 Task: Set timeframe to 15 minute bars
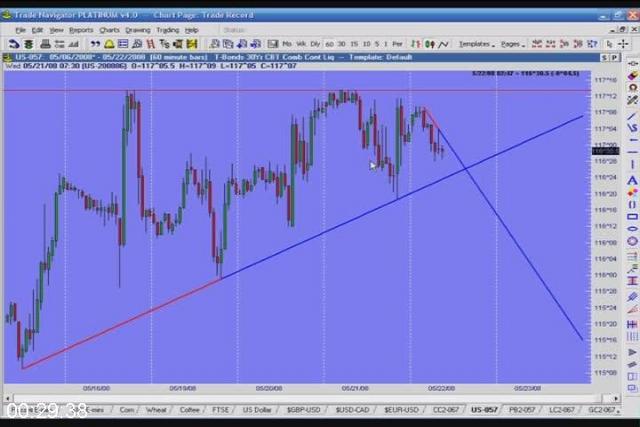(354, 44)
